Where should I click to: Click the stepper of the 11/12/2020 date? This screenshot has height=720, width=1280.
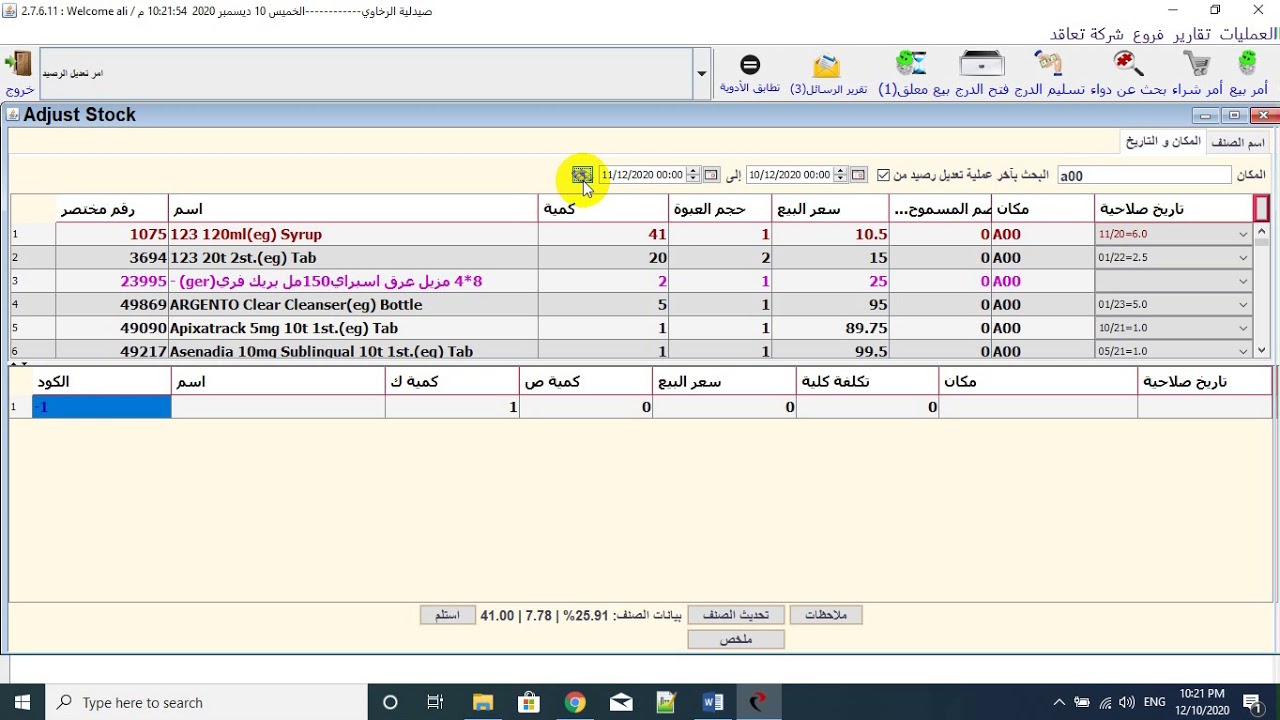pyautogui.click(x=694, y=175)
